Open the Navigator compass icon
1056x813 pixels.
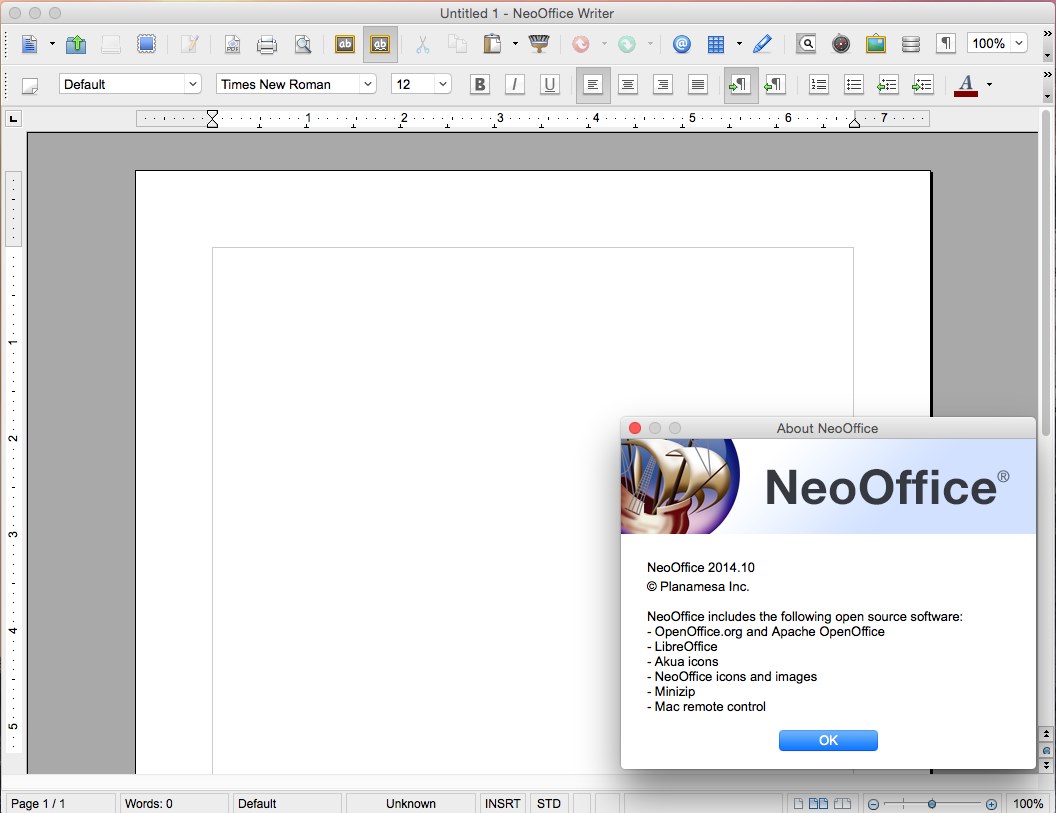click(841, 44)
